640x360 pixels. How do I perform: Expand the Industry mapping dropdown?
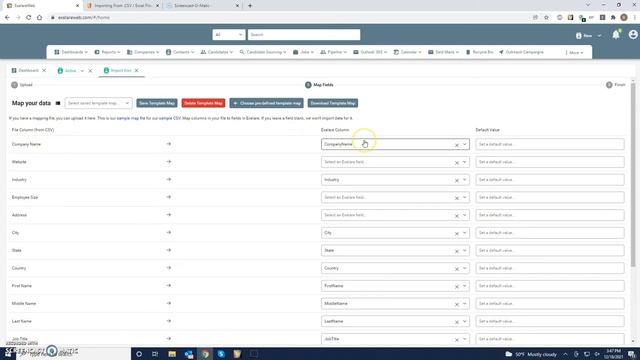point(464,180)
